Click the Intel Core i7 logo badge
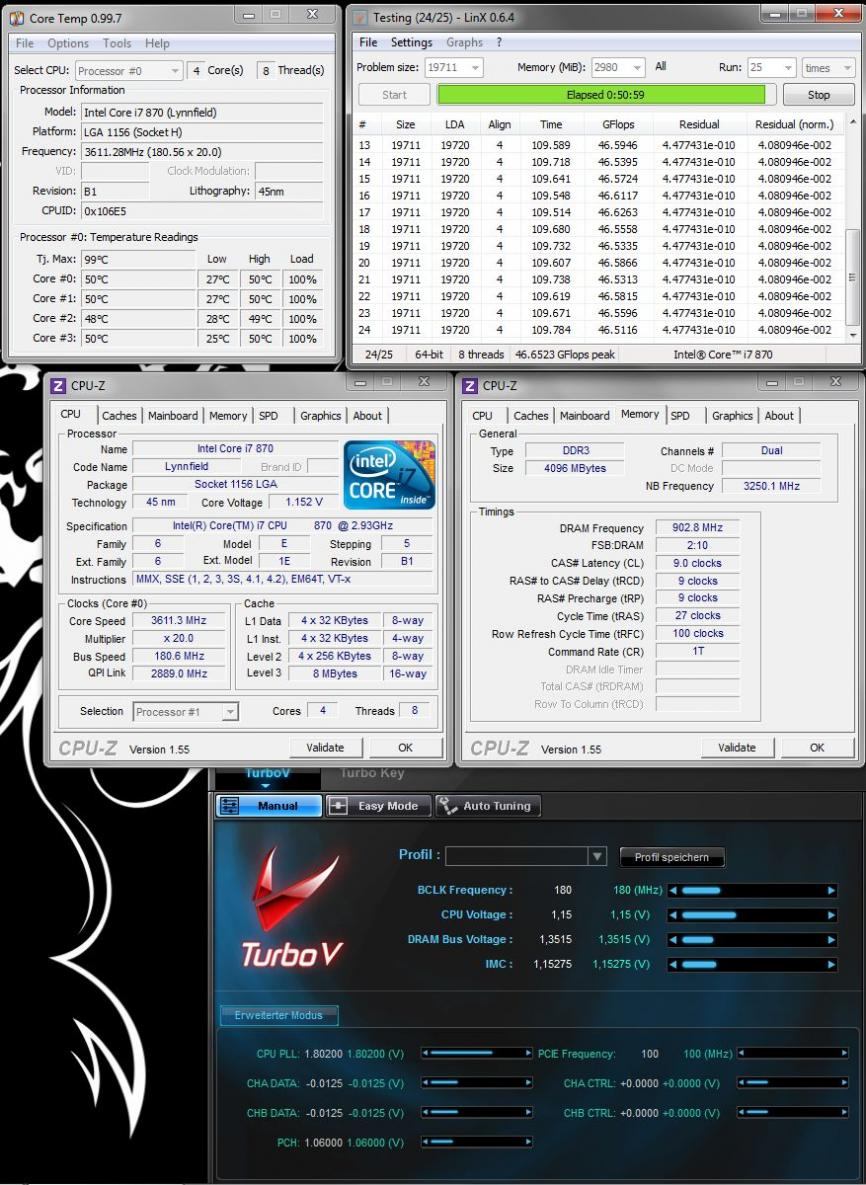 [x=388, y=475]
